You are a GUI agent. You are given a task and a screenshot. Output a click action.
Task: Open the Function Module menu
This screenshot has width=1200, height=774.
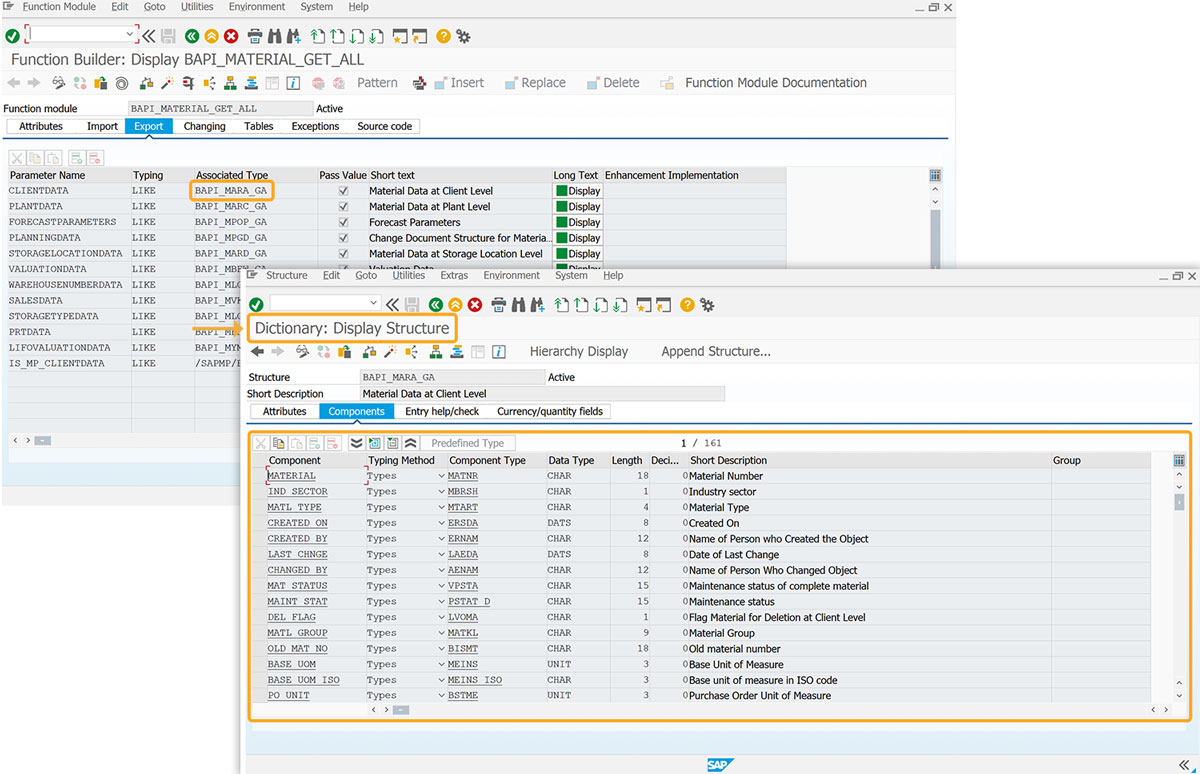pos(59,7)
